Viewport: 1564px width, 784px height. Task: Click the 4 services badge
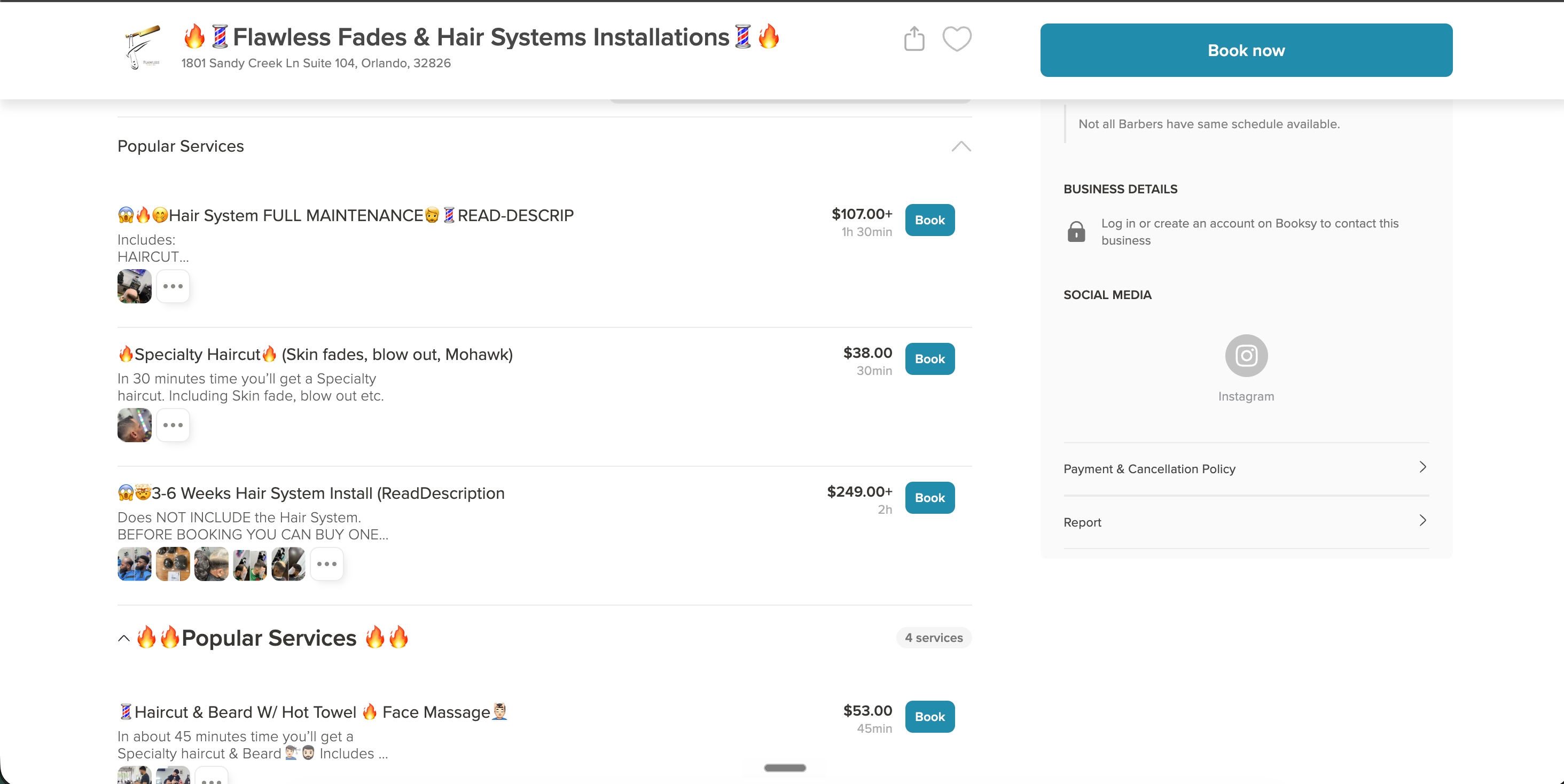click(x=933, y=638)
